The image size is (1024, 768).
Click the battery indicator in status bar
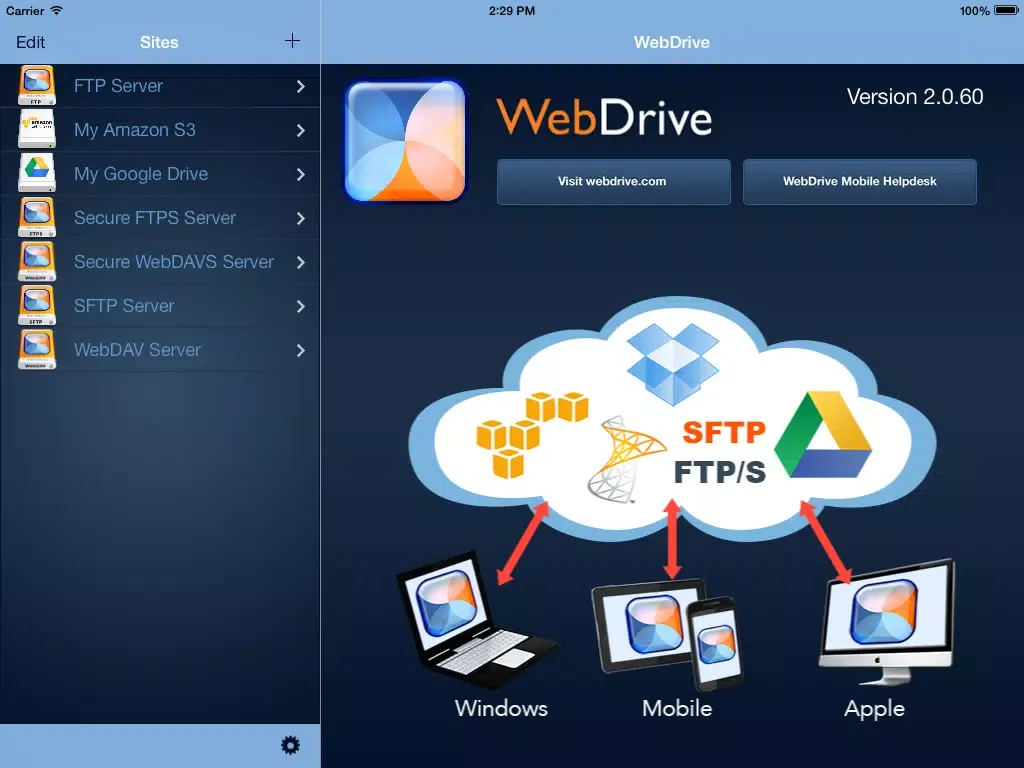[1006, 10]
